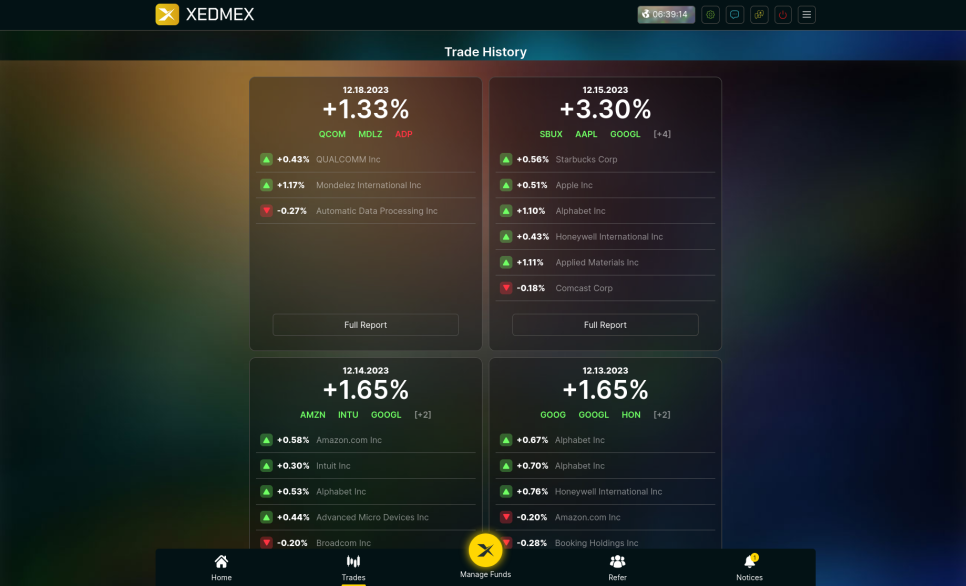Click the QCOM ticker label

[x=332, y=134]
